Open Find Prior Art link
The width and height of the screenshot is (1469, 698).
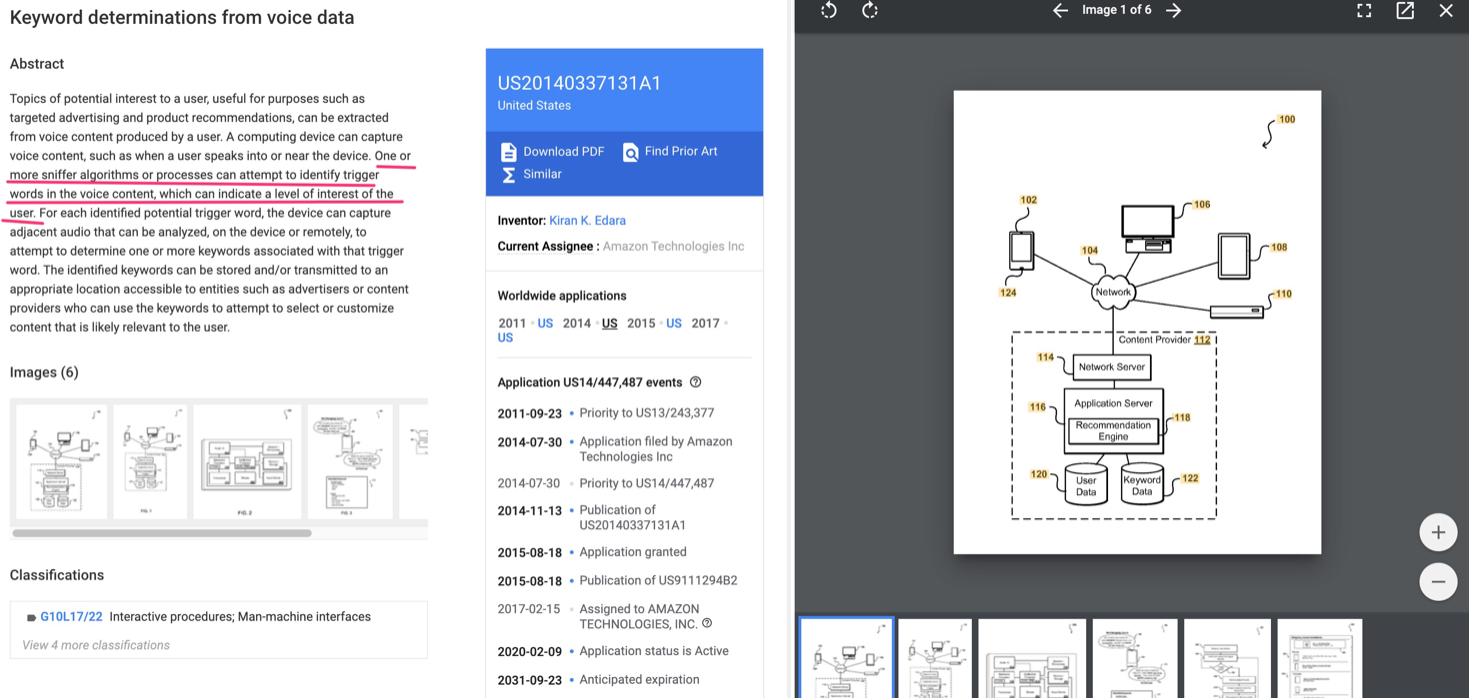pyautogui.click(x=681, y=151)
